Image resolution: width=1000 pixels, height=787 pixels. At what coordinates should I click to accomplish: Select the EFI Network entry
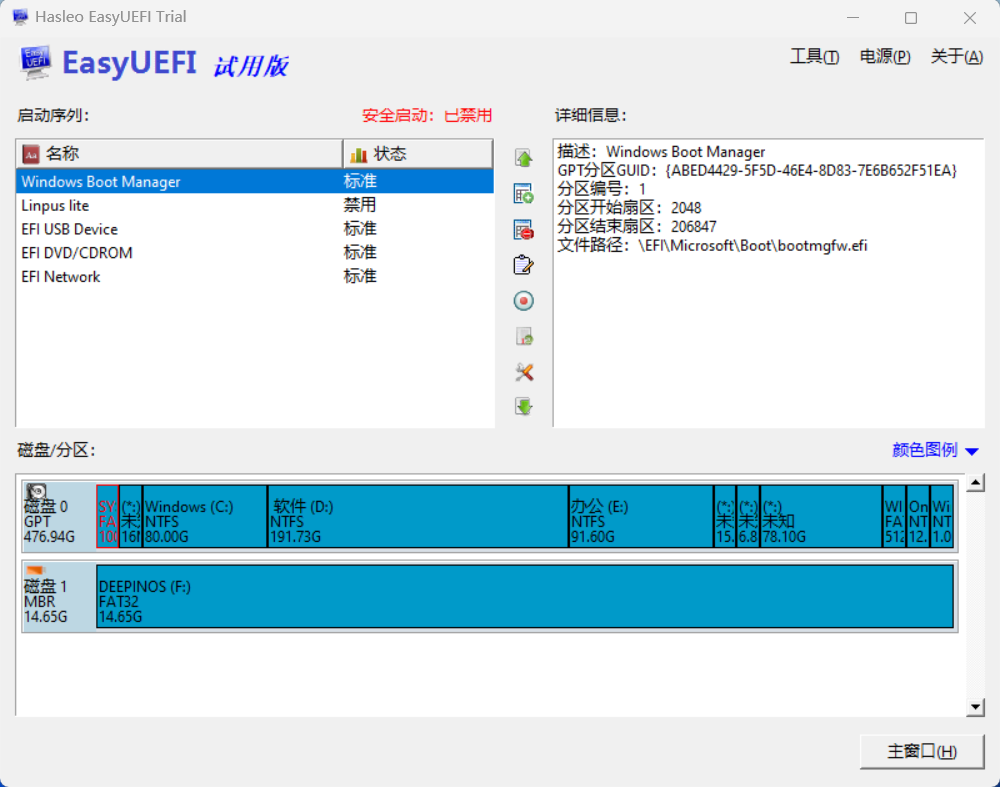pos(254,276)
